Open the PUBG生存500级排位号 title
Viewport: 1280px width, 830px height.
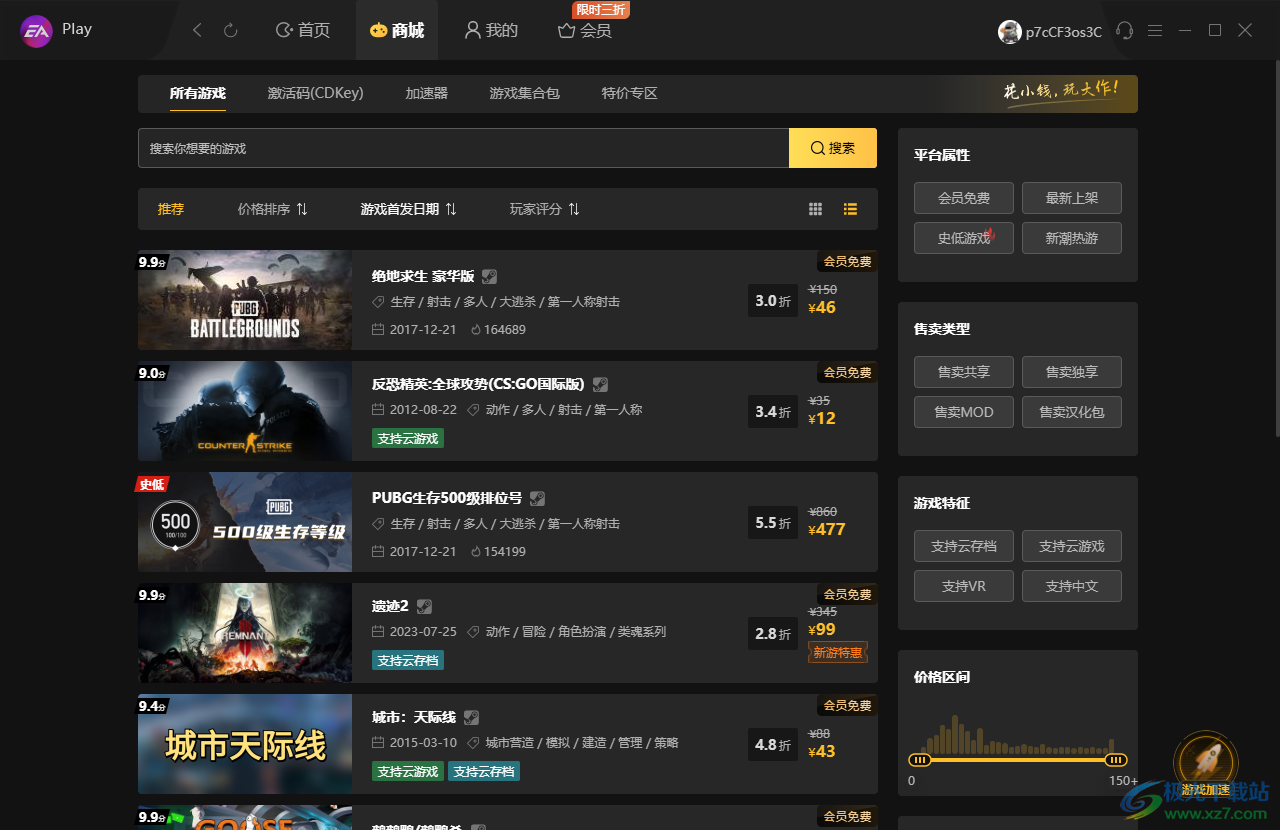point(447,498)
